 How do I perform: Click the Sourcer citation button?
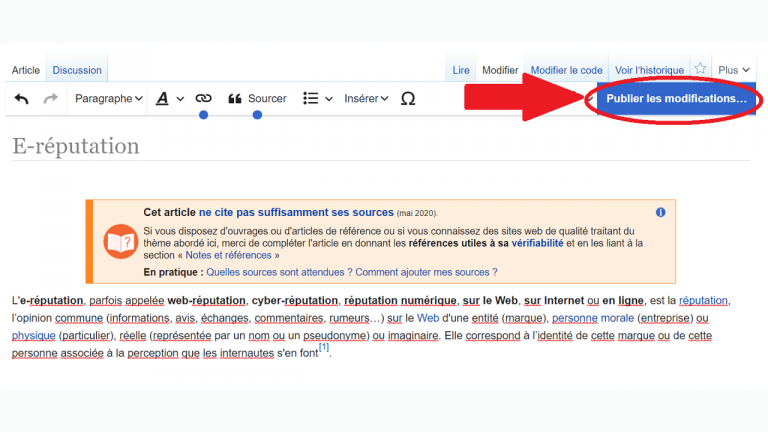tap(257, 99)
